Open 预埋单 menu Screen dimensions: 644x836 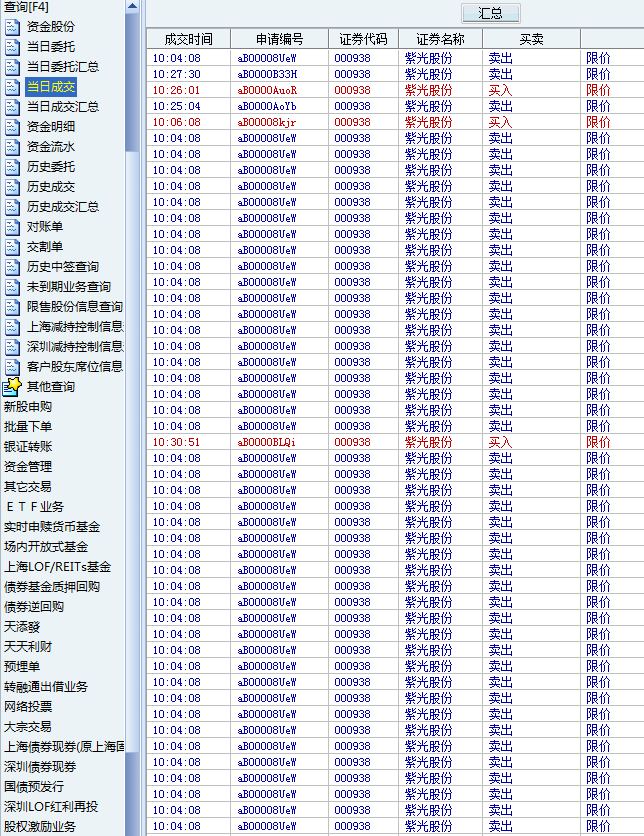coord(22,666)
